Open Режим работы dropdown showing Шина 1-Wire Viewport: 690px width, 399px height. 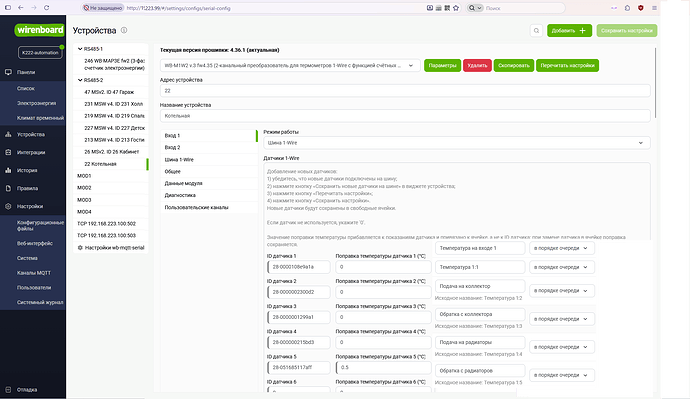click(x=457, y=143)
